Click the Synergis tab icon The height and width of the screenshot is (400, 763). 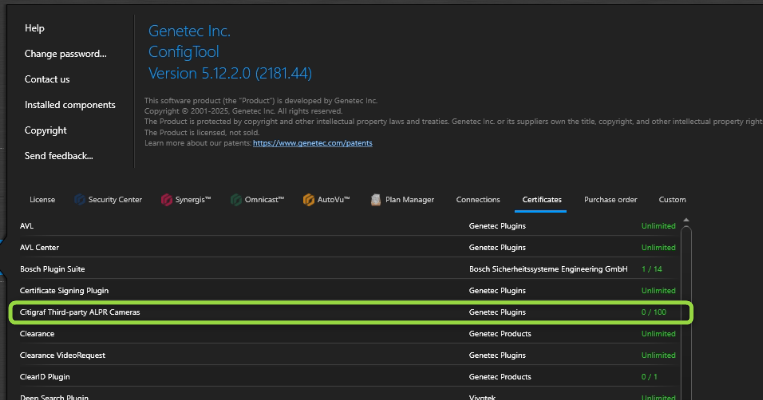click(x=166, y=199)
